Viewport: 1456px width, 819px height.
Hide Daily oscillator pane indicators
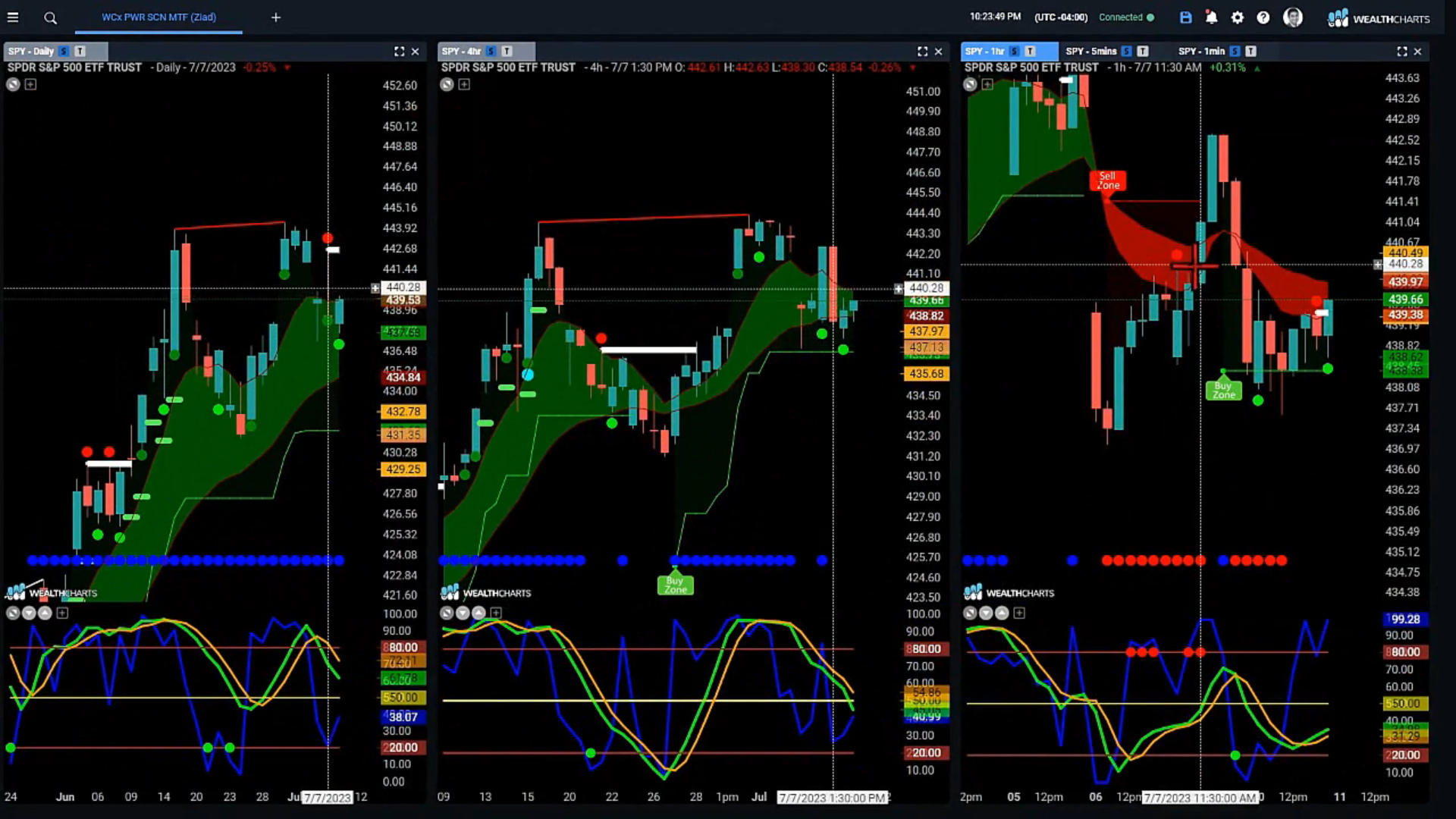[13, 613]
